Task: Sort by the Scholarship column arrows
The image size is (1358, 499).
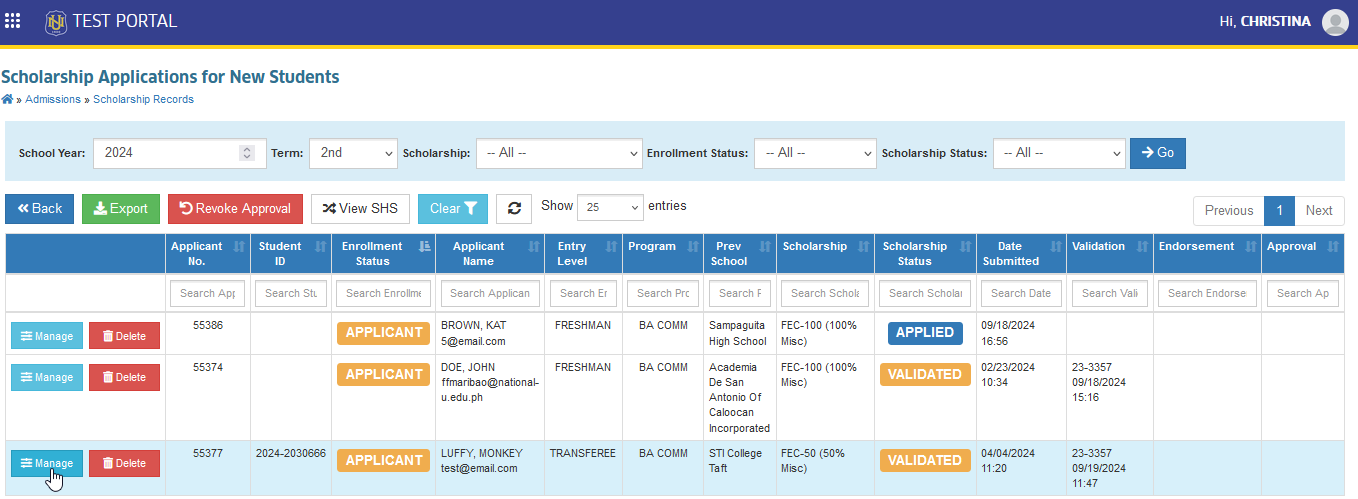Action: pyautogui.click(x=862, y=246)
